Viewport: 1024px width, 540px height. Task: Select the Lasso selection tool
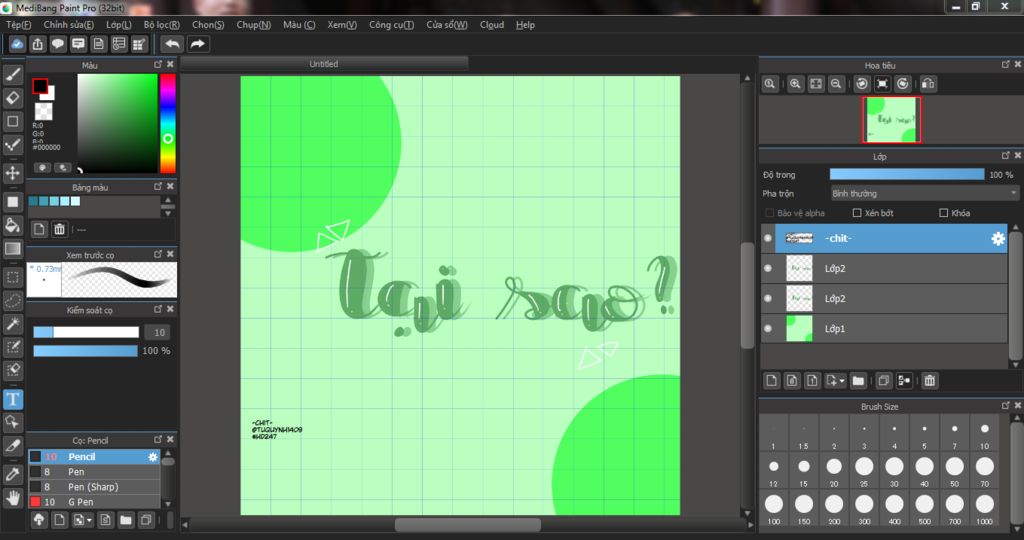click(x=12, y=301)
